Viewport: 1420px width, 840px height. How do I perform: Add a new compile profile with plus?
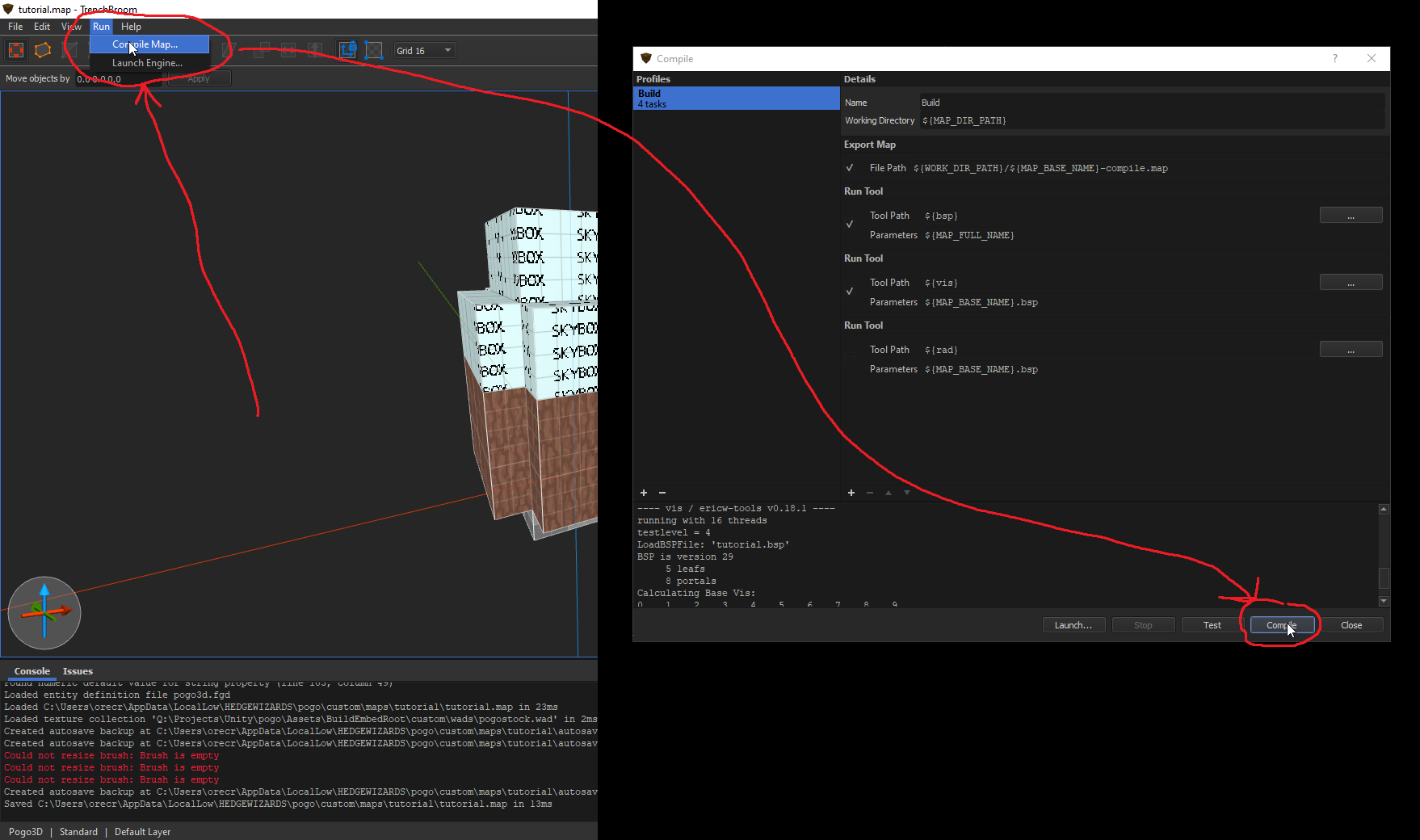(644, 493)
